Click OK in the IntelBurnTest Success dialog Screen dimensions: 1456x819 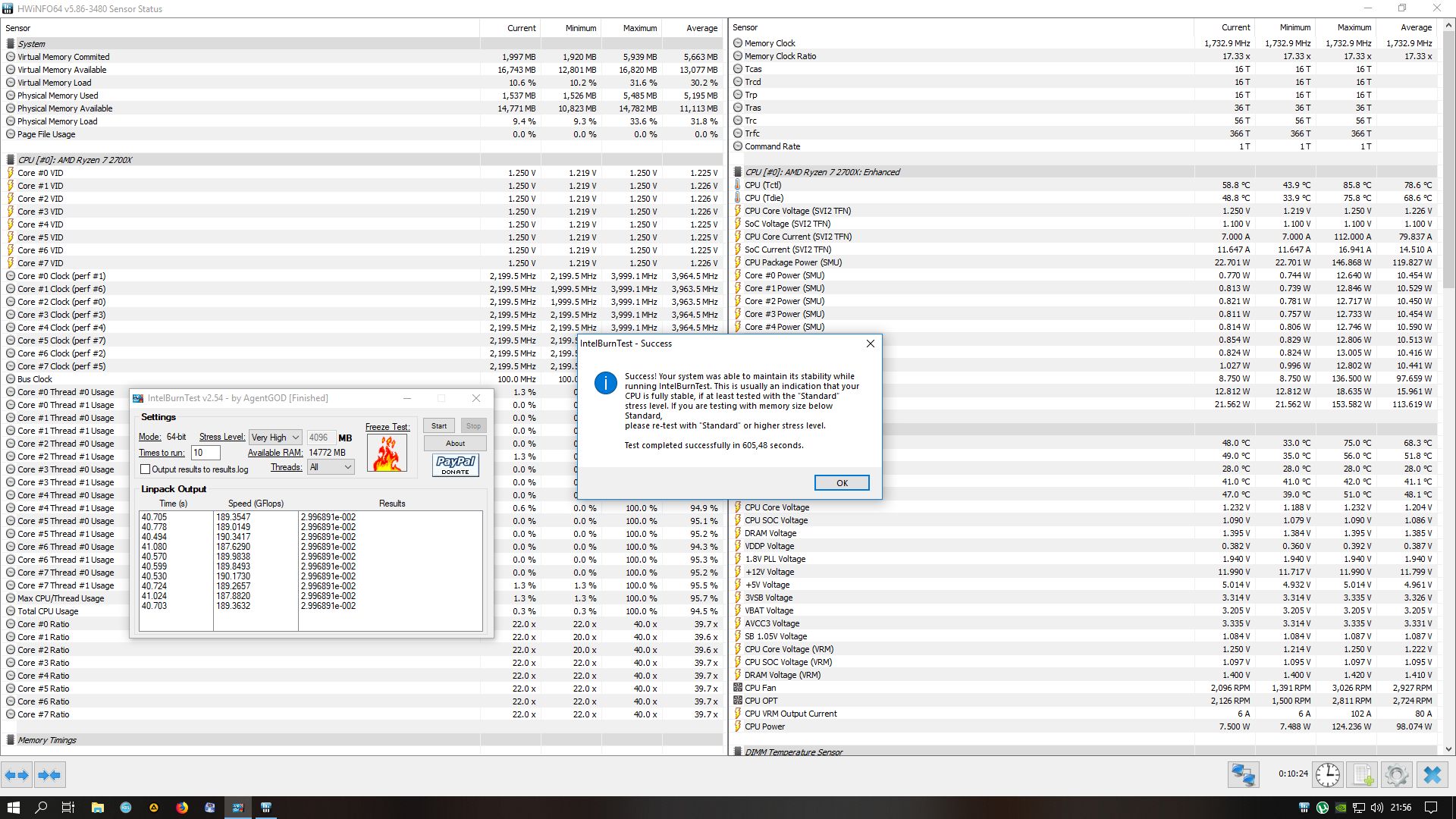[x=842, y=483]
